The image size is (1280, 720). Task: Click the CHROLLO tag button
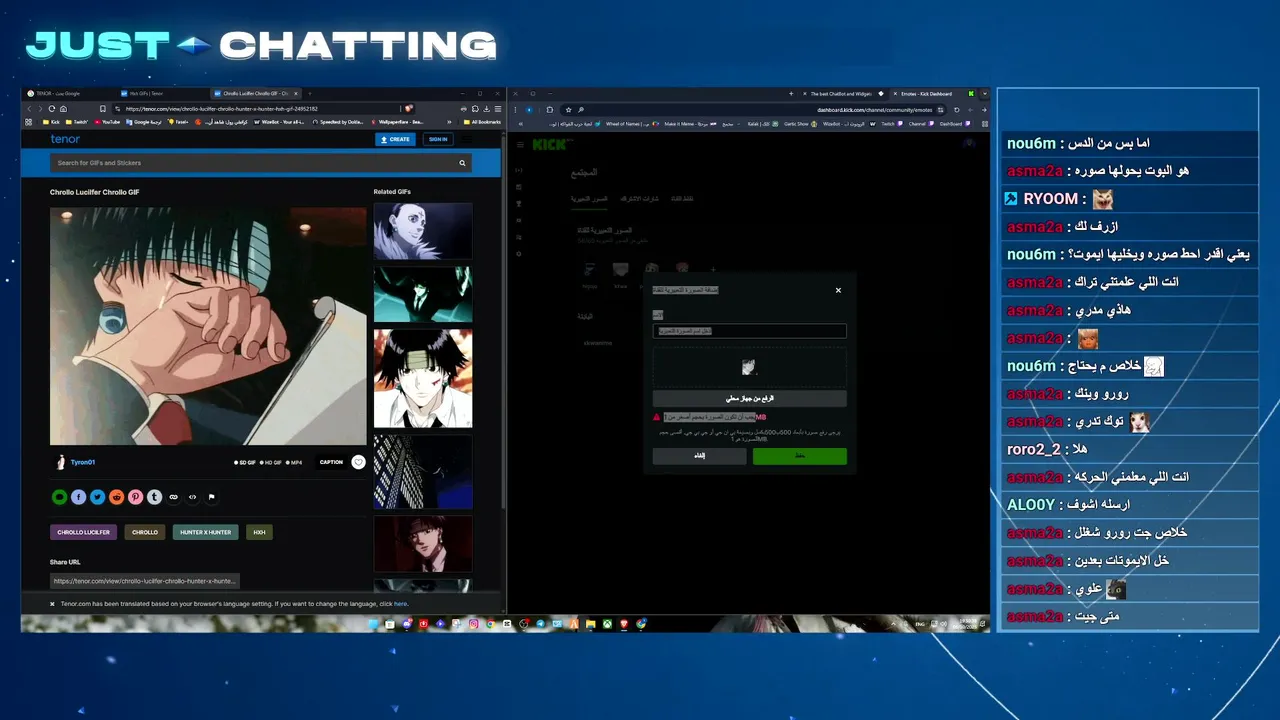coord(145,532)
